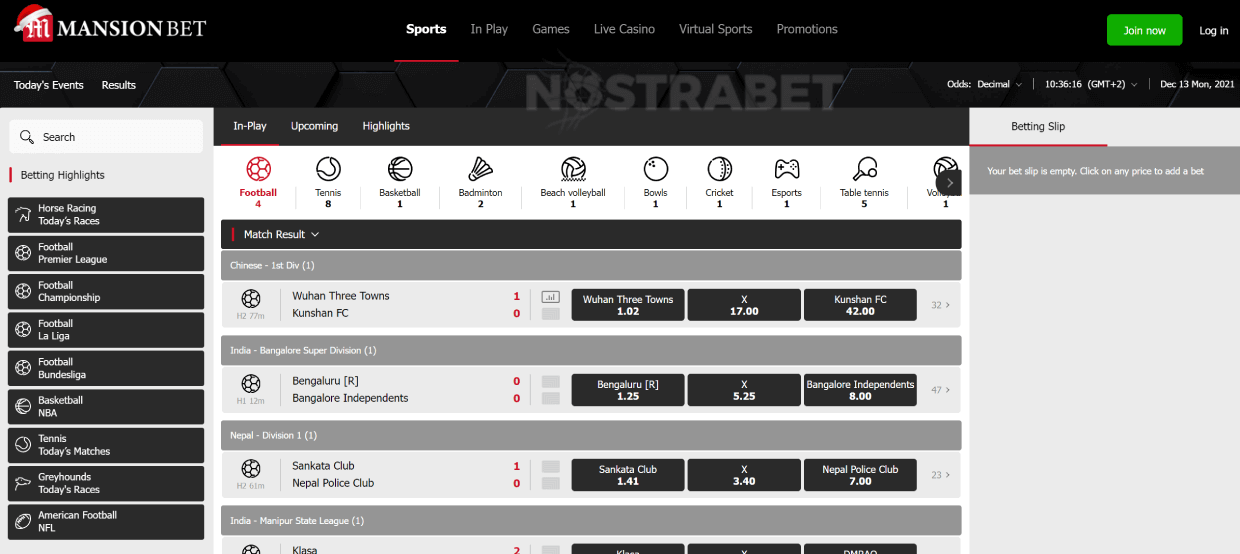Open the Match Result market dropdown
1240x554 pixels.
[x=281, y=234]
